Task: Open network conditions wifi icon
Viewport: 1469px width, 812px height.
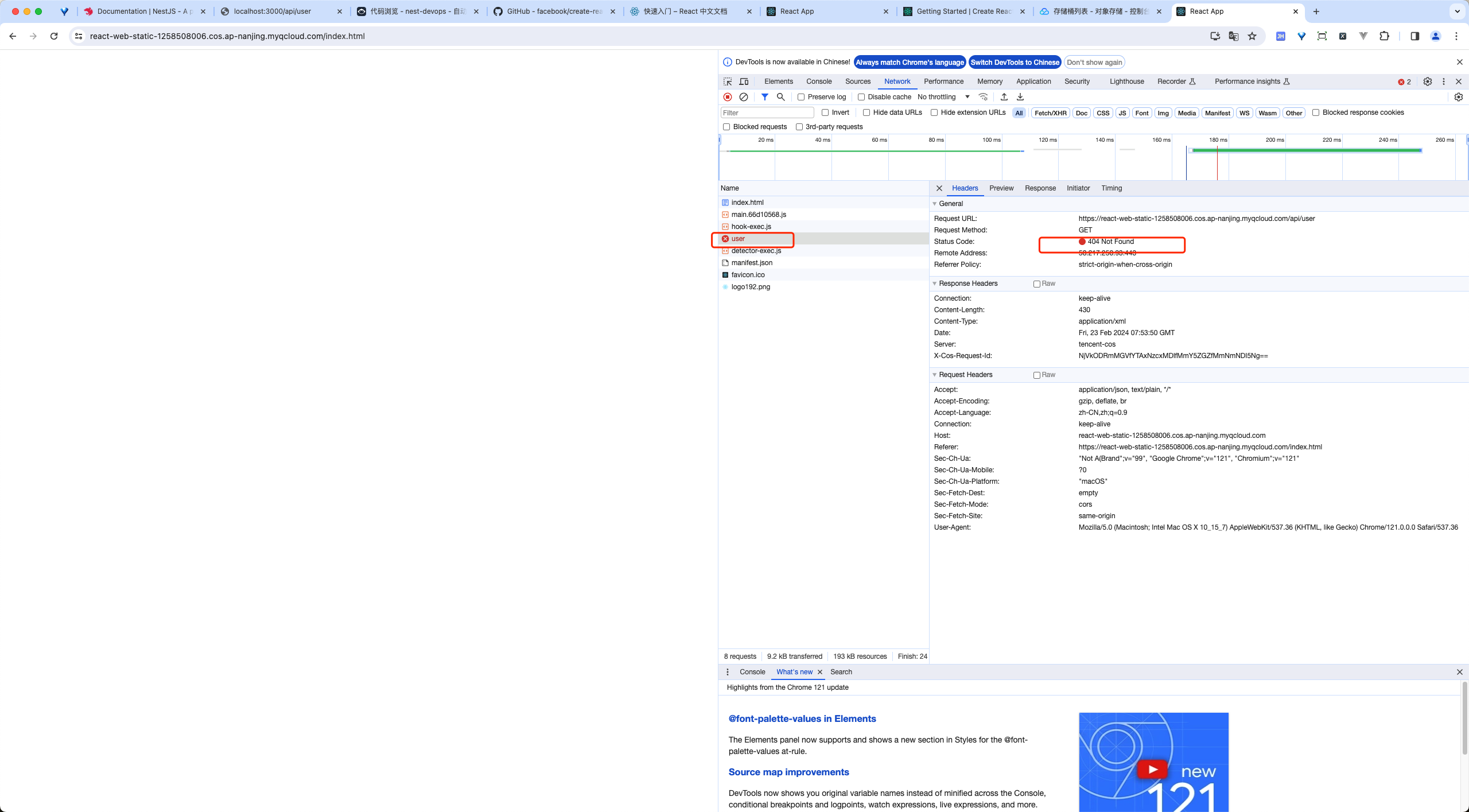Action: 984,97
